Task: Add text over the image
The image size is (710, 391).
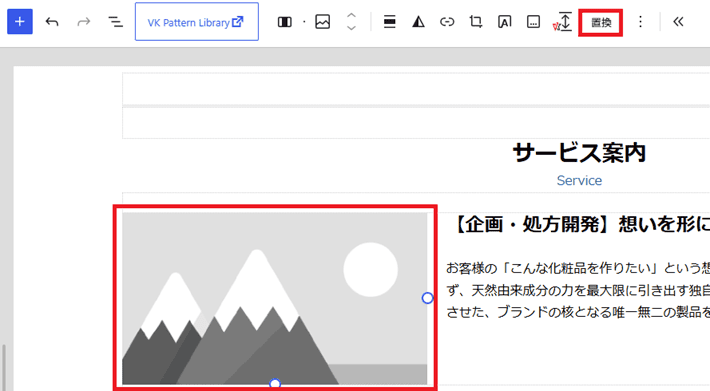Action: (504, 22)
